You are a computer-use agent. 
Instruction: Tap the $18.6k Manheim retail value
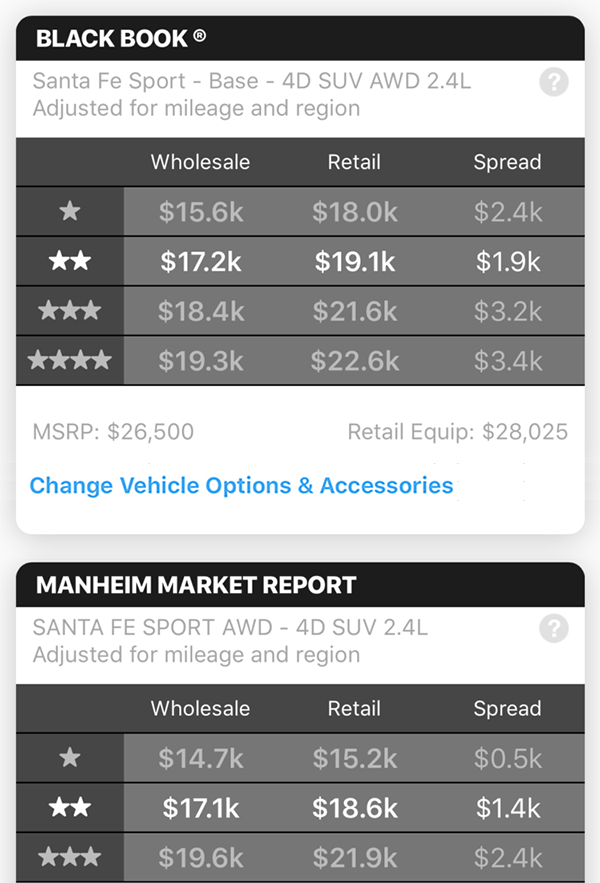click(x=354, y=808)
